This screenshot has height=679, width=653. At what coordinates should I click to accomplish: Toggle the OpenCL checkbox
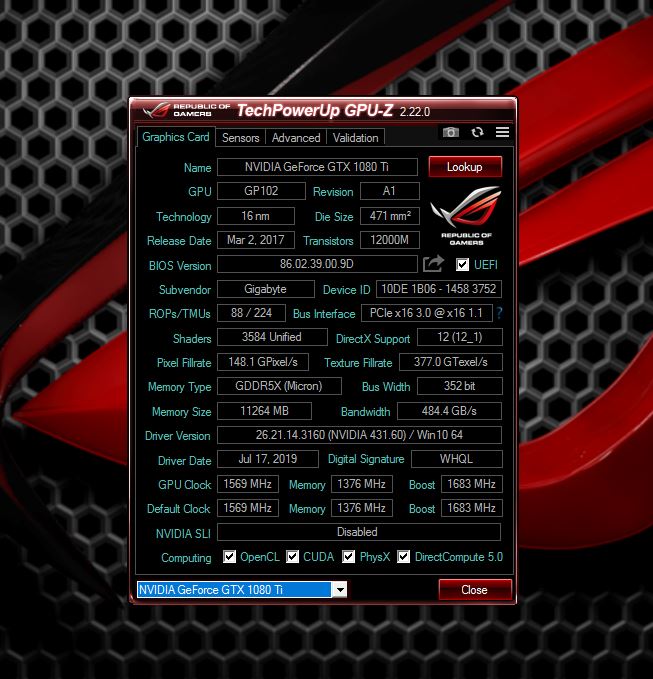point(229,556)
